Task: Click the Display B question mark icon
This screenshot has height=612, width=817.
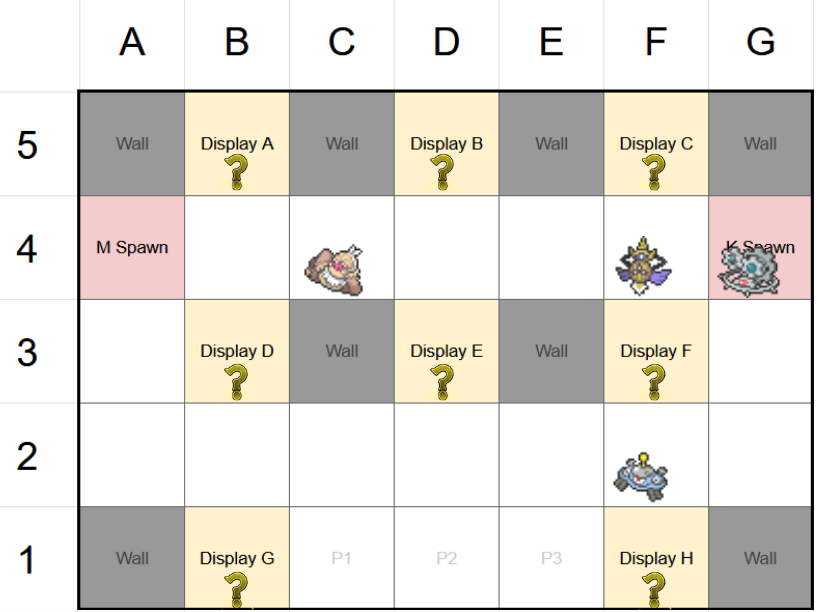Action: pyautogui.click(x=446, y=172)
